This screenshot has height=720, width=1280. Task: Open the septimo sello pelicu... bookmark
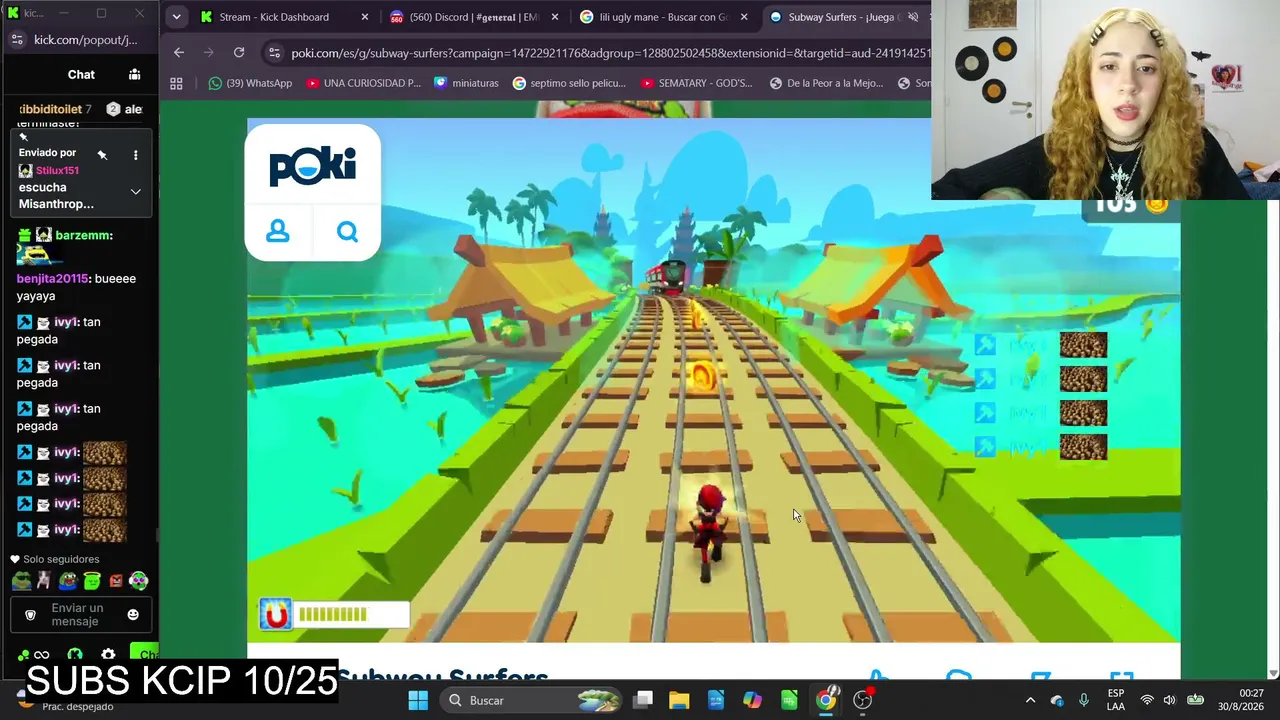[569, 83]
